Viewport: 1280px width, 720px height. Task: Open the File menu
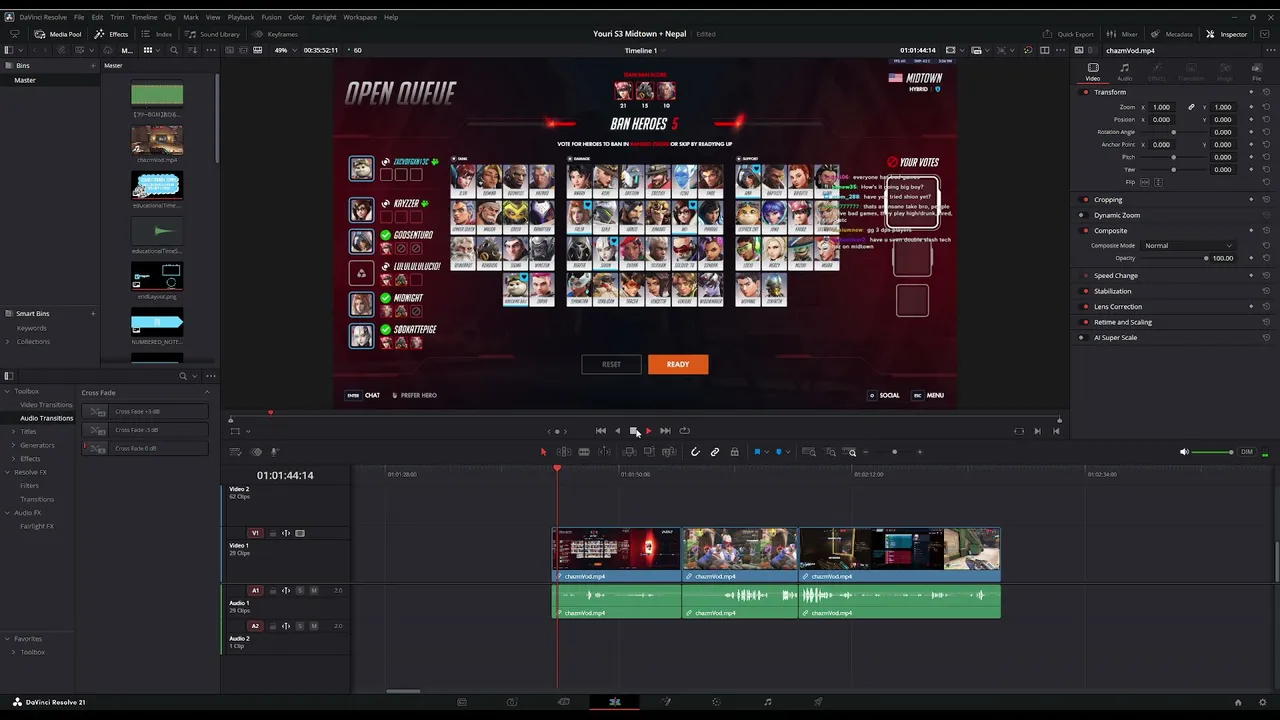pyautogui.click(x=79, y=17)
